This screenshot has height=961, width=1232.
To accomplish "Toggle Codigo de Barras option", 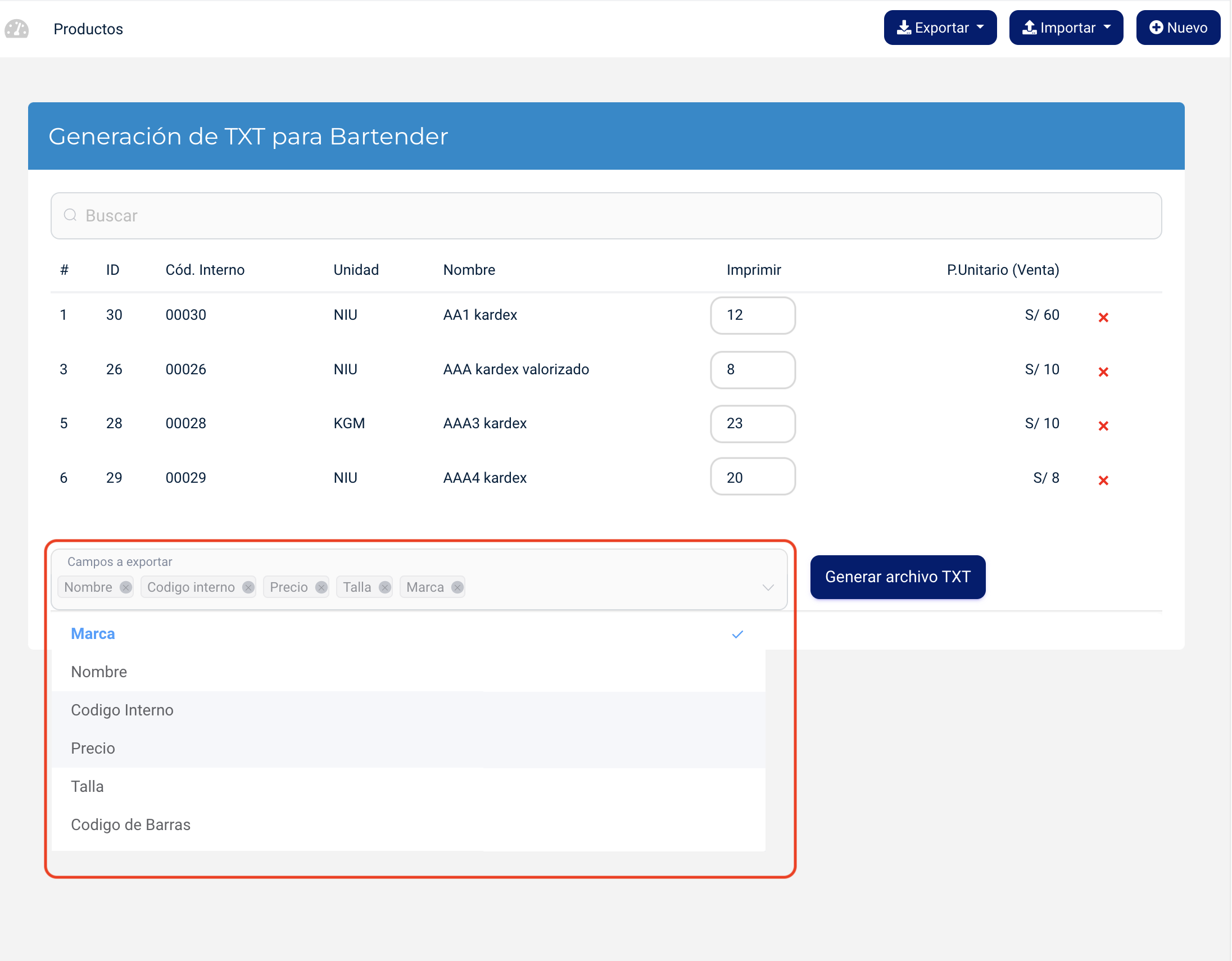I will tap(131, 824).
